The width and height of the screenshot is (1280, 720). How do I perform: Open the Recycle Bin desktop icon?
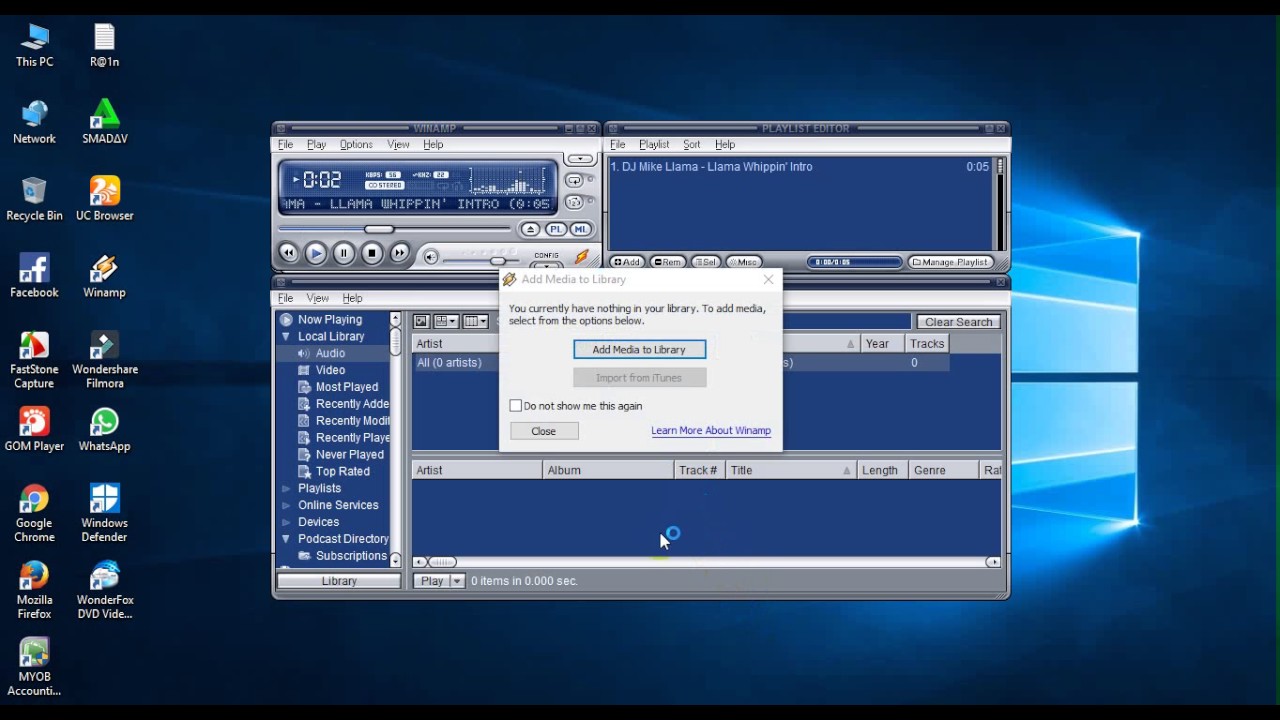(x=34, y=199)
